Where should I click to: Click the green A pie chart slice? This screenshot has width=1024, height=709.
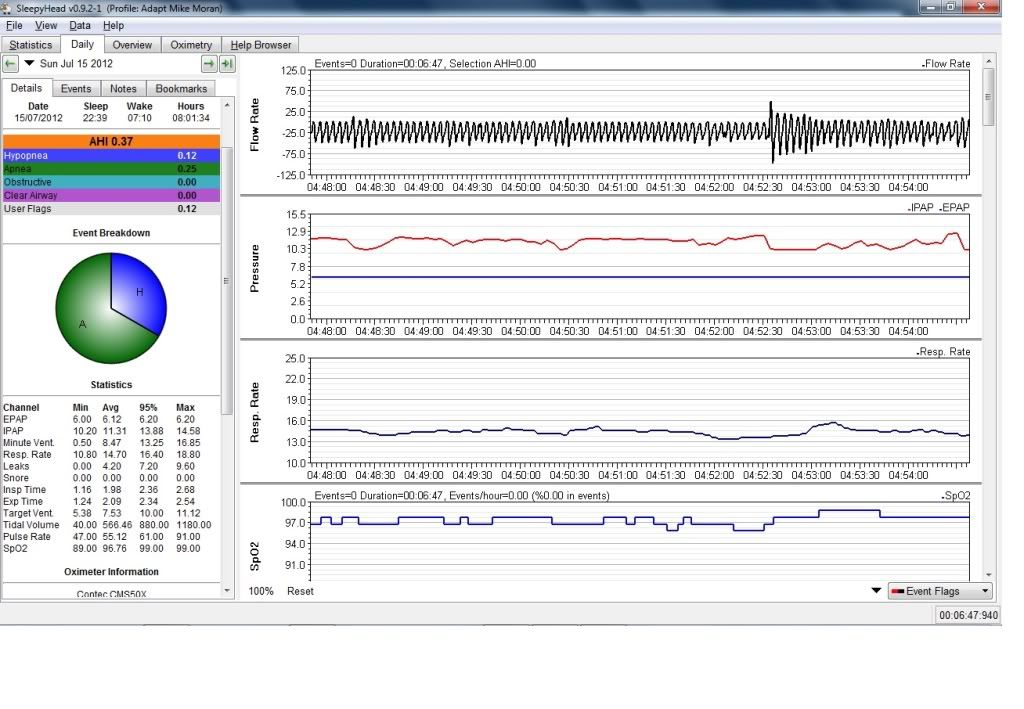coord(82,324)
